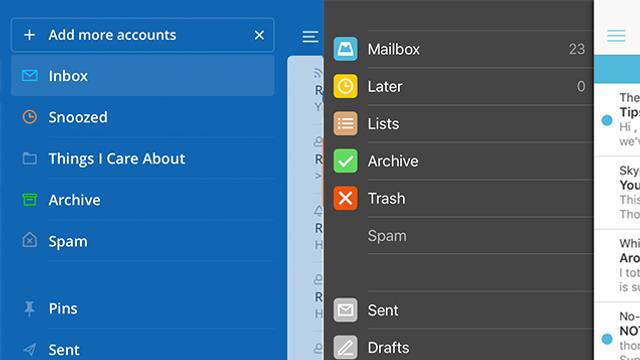Click unread dot beside the Tips message

607,120
